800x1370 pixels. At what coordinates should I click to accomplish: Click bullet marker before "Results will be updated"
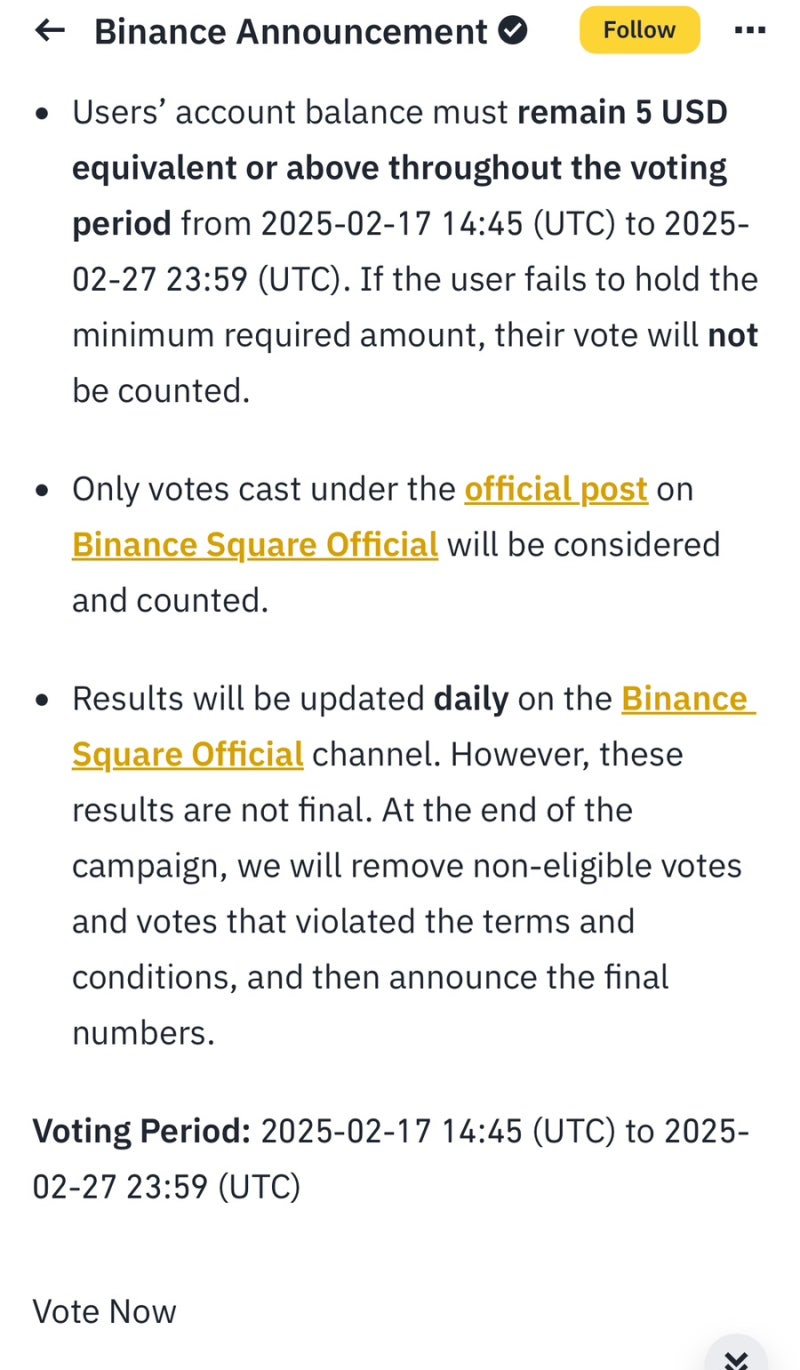(x=41, y=699)
